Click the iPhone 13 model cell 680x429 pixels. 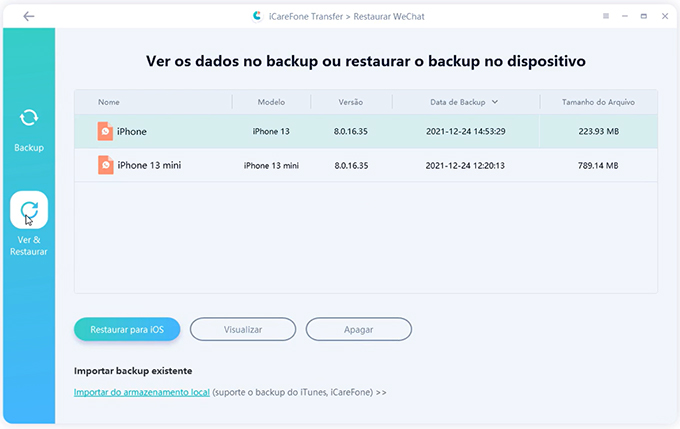tap(271, 131)
